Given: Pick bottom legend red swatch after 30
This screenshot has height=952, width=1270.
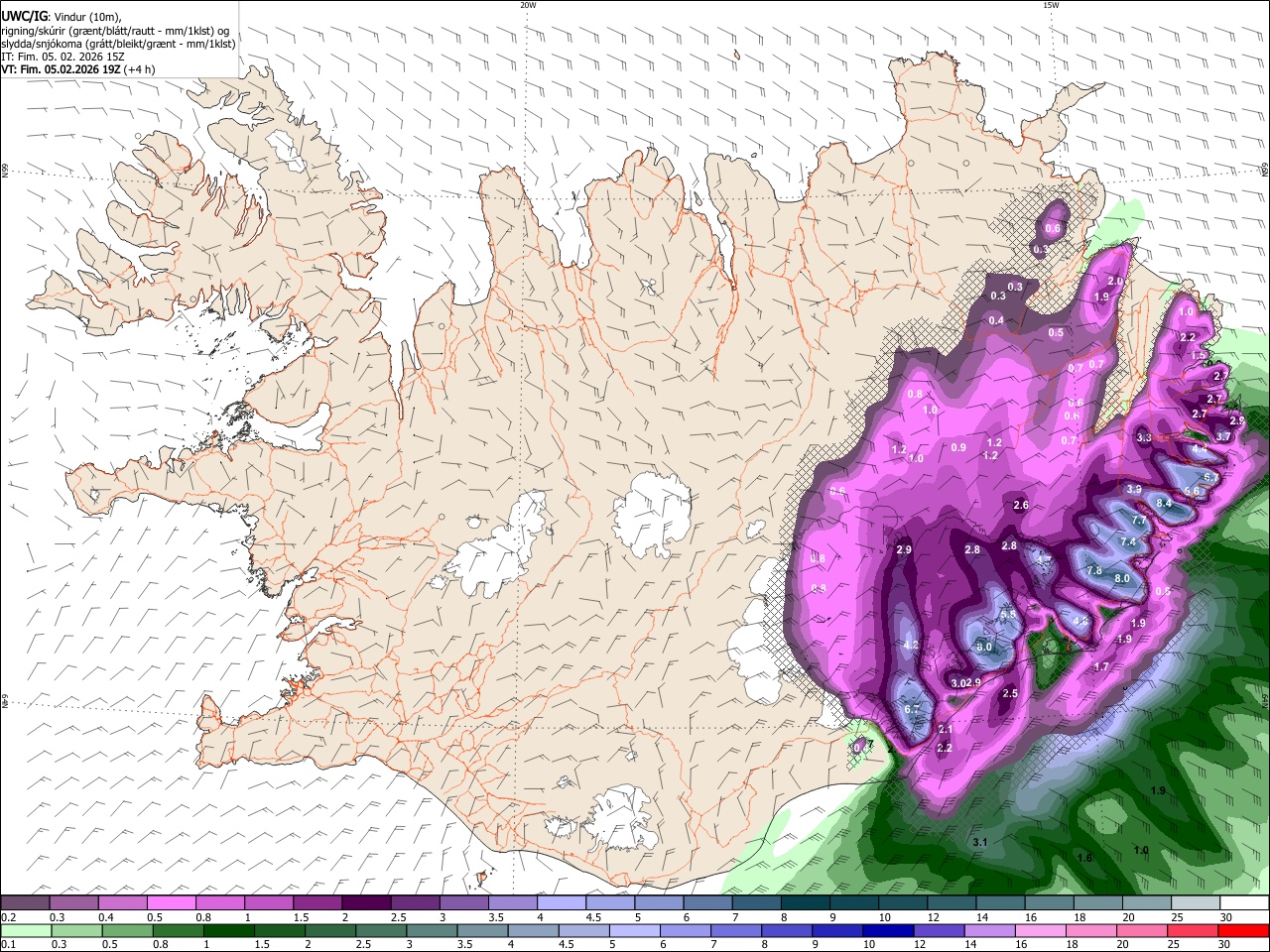Looking at the screenshot, I should click(x=1242, y=930).
